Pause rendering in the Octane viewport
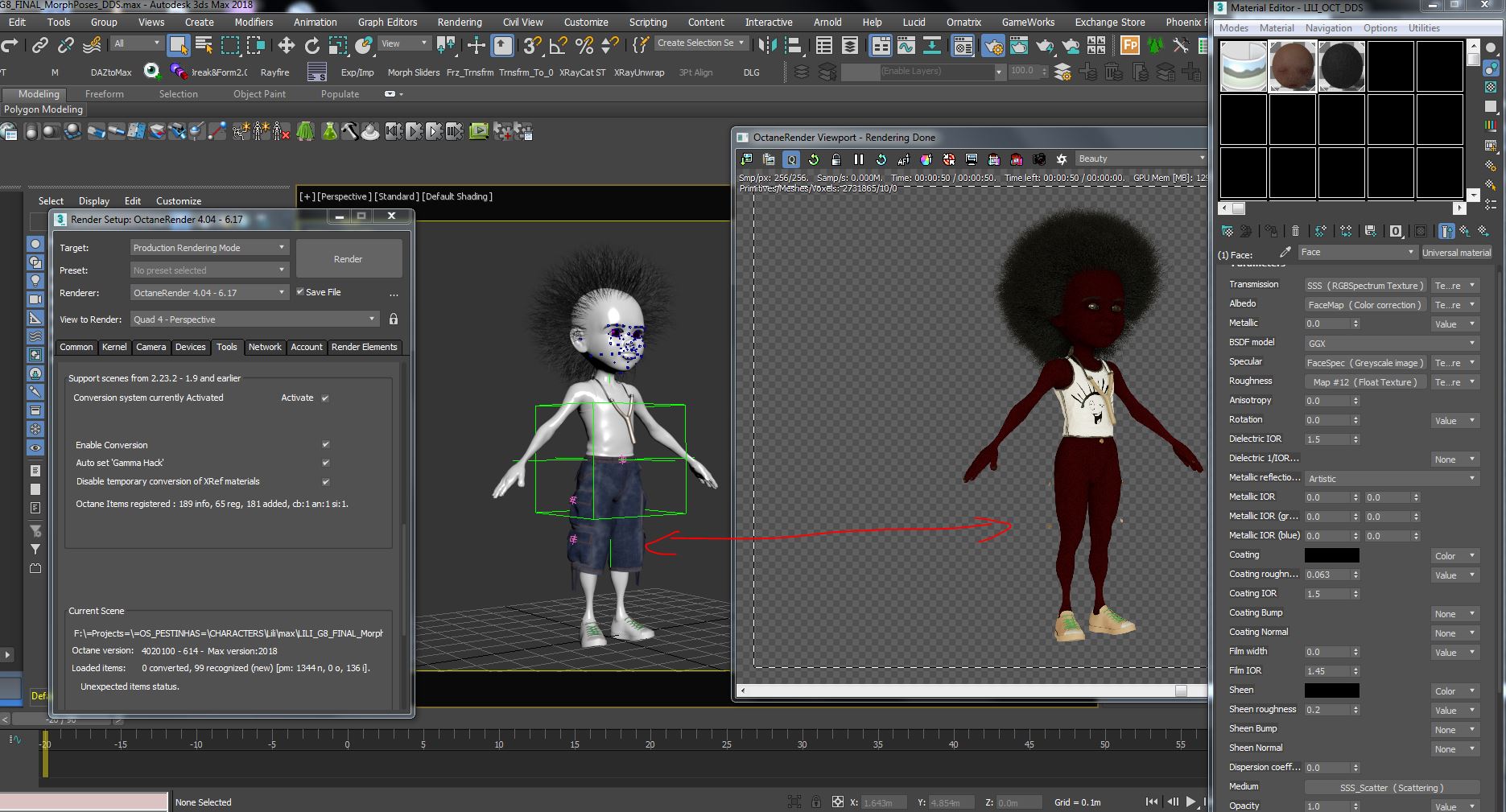This screenshot has height=812, width=1506. 858,159
